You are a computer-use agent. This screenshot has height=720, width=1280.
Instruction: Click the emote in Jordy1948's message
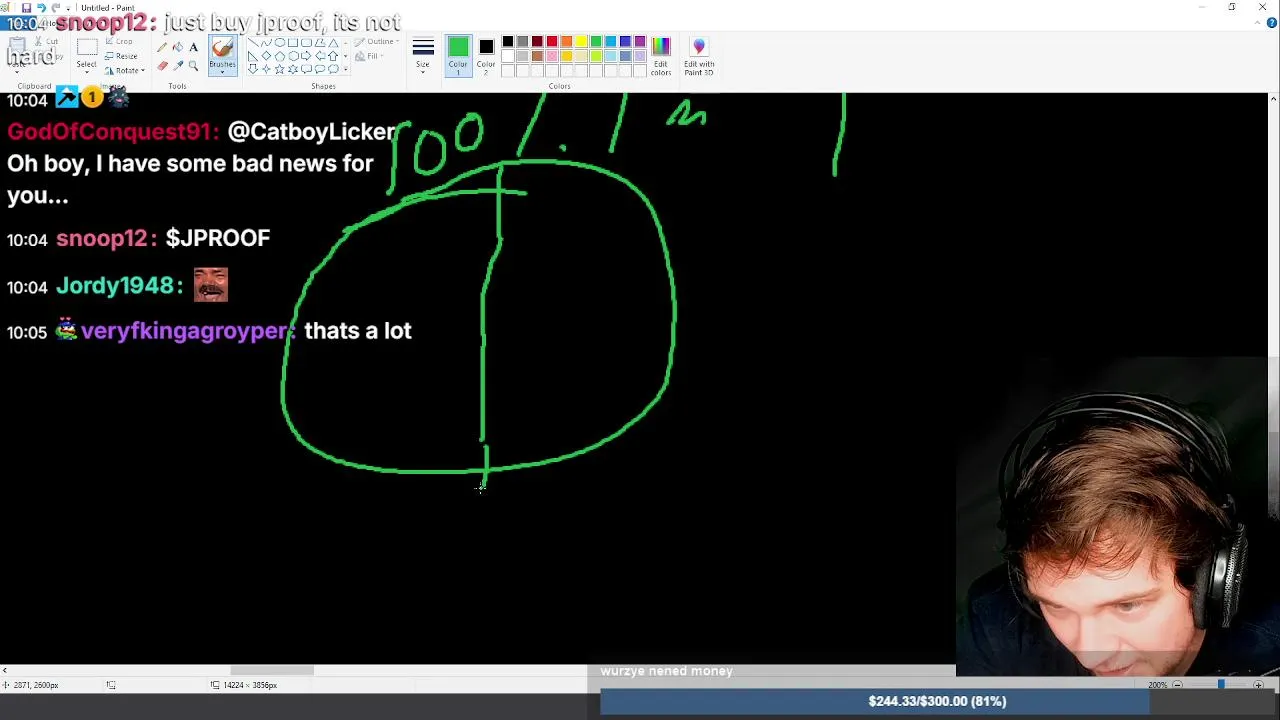click(211, 285)
